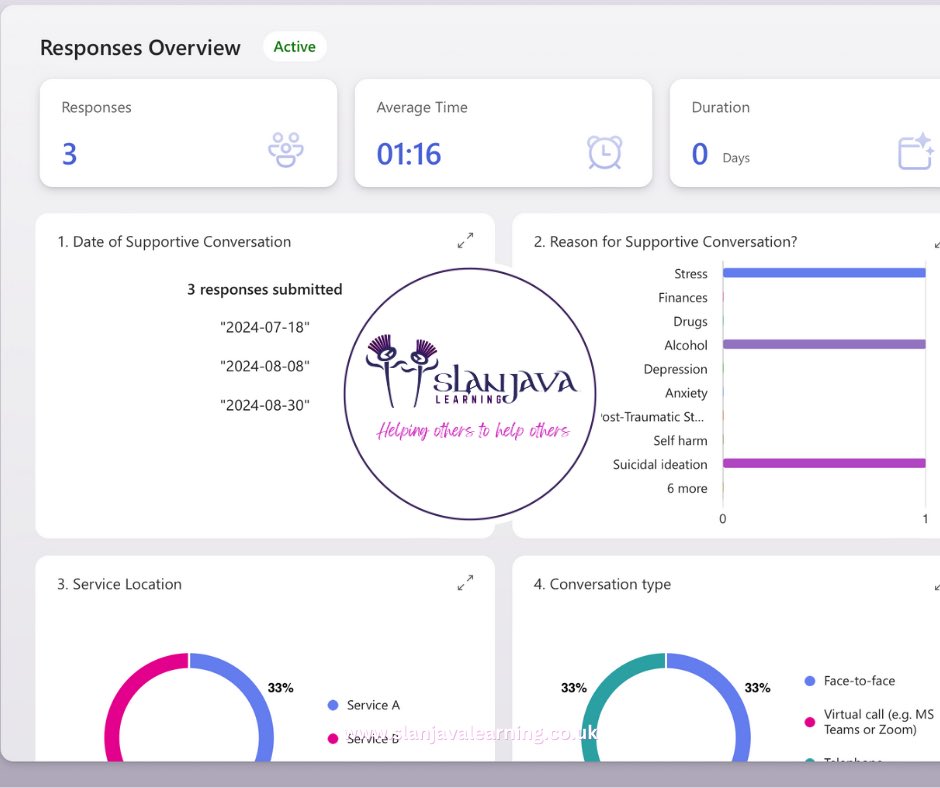Click the Service A legend dot
940x788 pixels.
click(333, 705)
